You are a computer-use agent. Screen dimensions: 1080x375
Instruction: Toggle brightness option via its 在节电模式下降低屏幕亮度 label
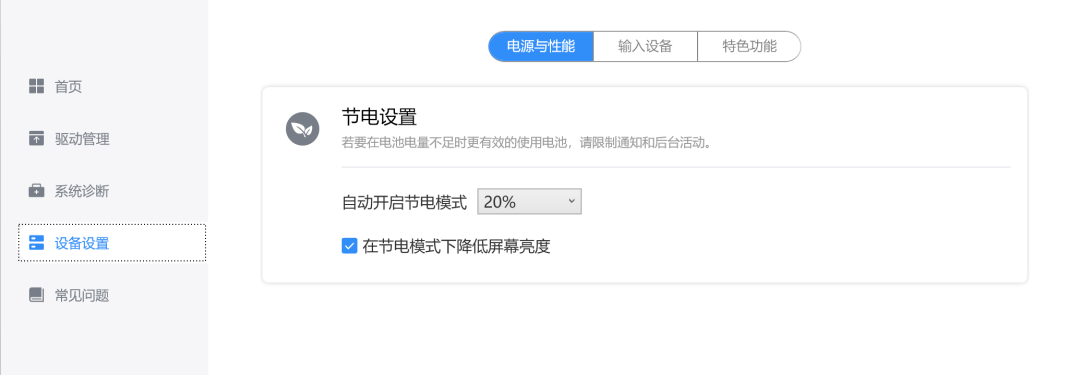point(456,245)
